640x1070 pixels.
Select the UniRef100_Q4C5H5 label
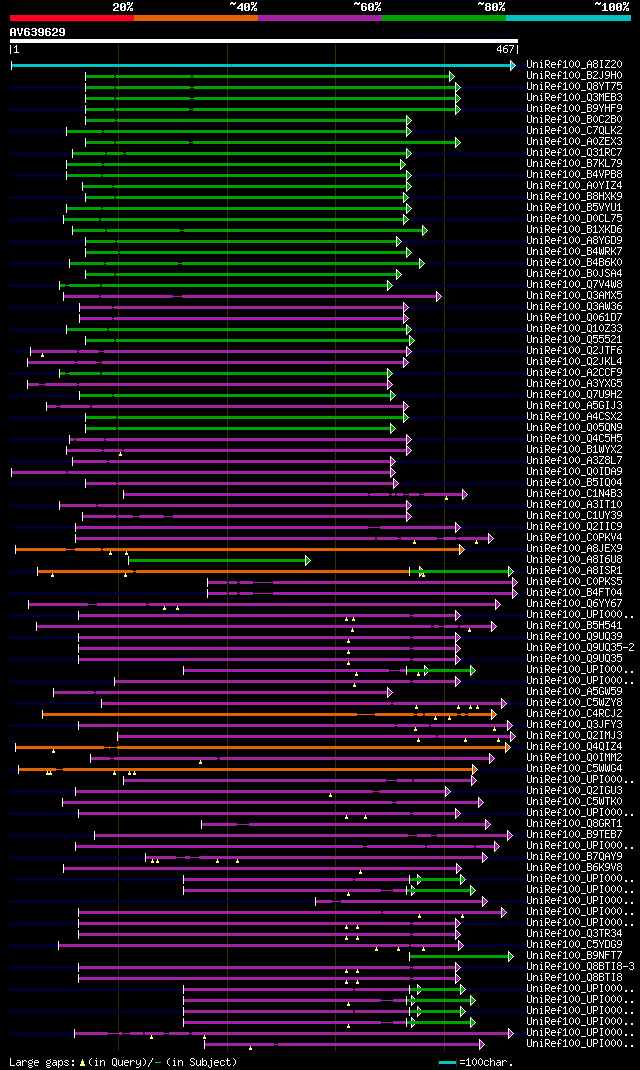[574, 439]
